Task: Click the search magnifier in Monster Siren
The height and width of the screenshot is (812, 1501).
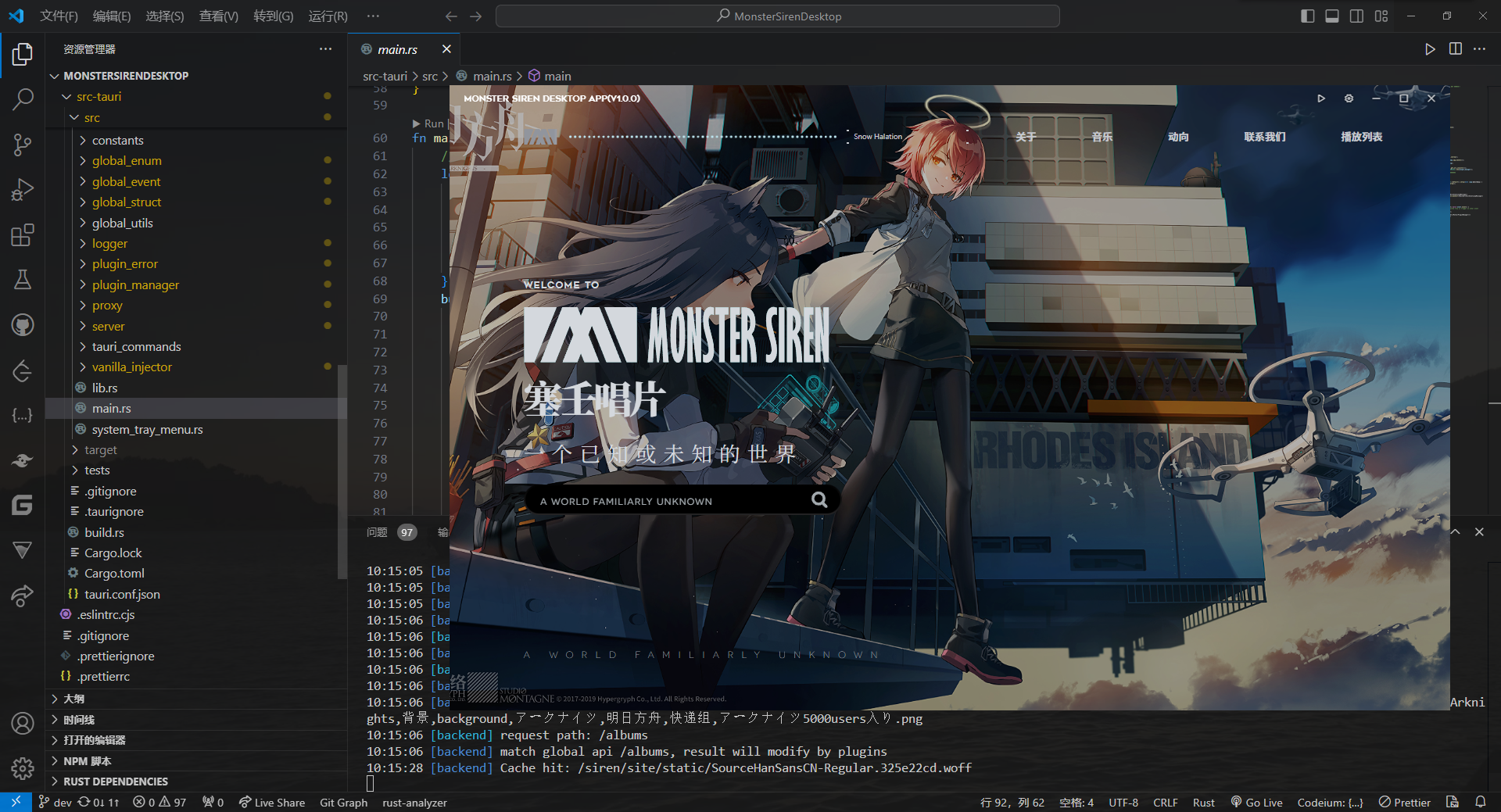Action: 819,500
